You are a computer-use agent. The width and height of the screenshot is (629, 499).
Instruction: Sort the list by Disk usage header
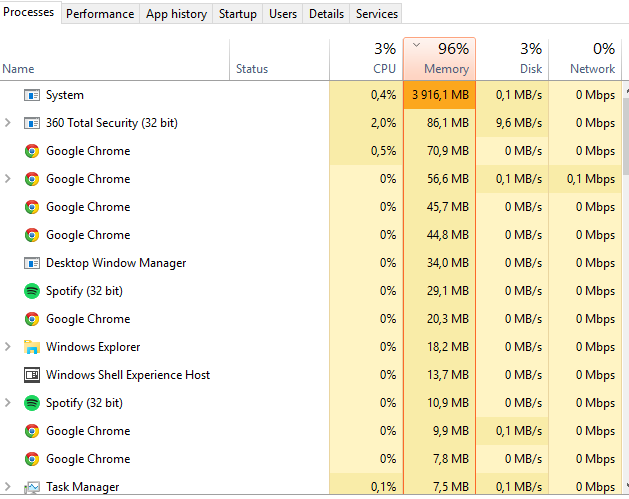[x=512, y=59]
